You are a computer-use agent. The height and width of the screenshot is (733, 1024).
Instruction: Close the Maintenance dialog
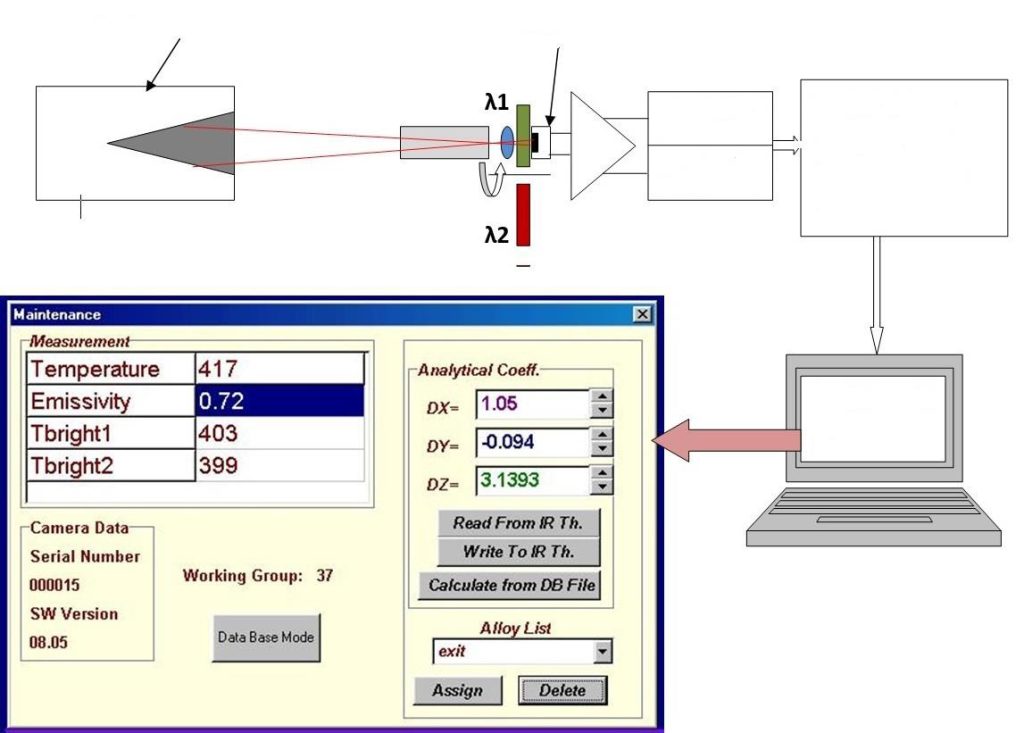pos(643,315)
